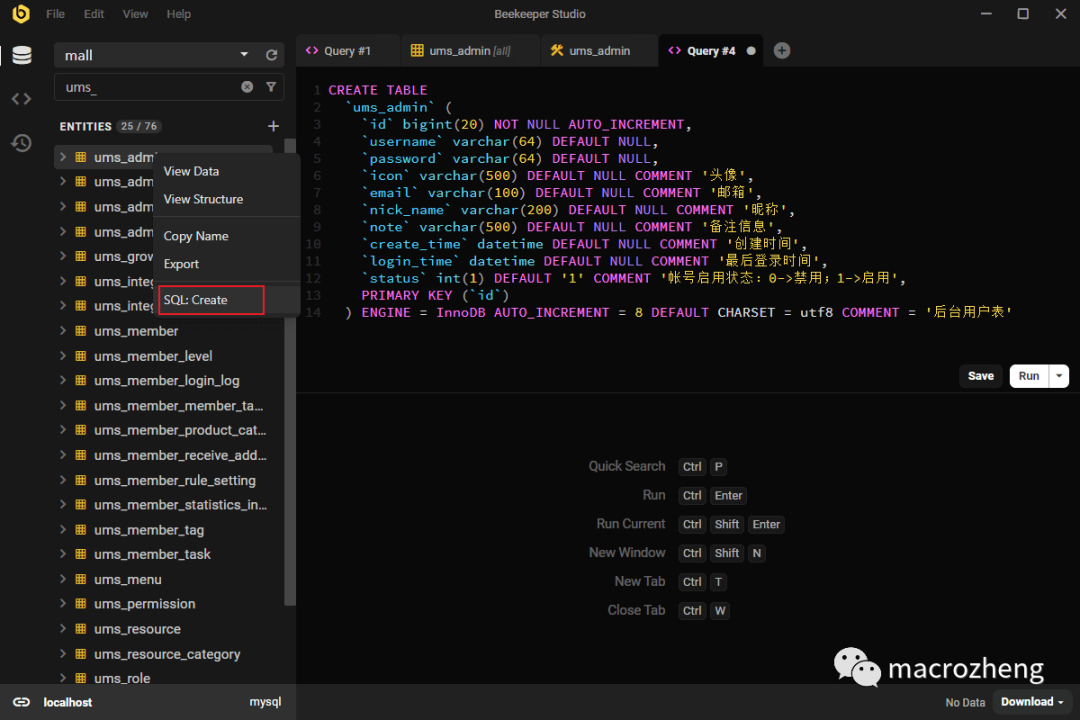Expand the ums_menu table
This screenshot has width=1080, height=720.
(x=63, y=579)
